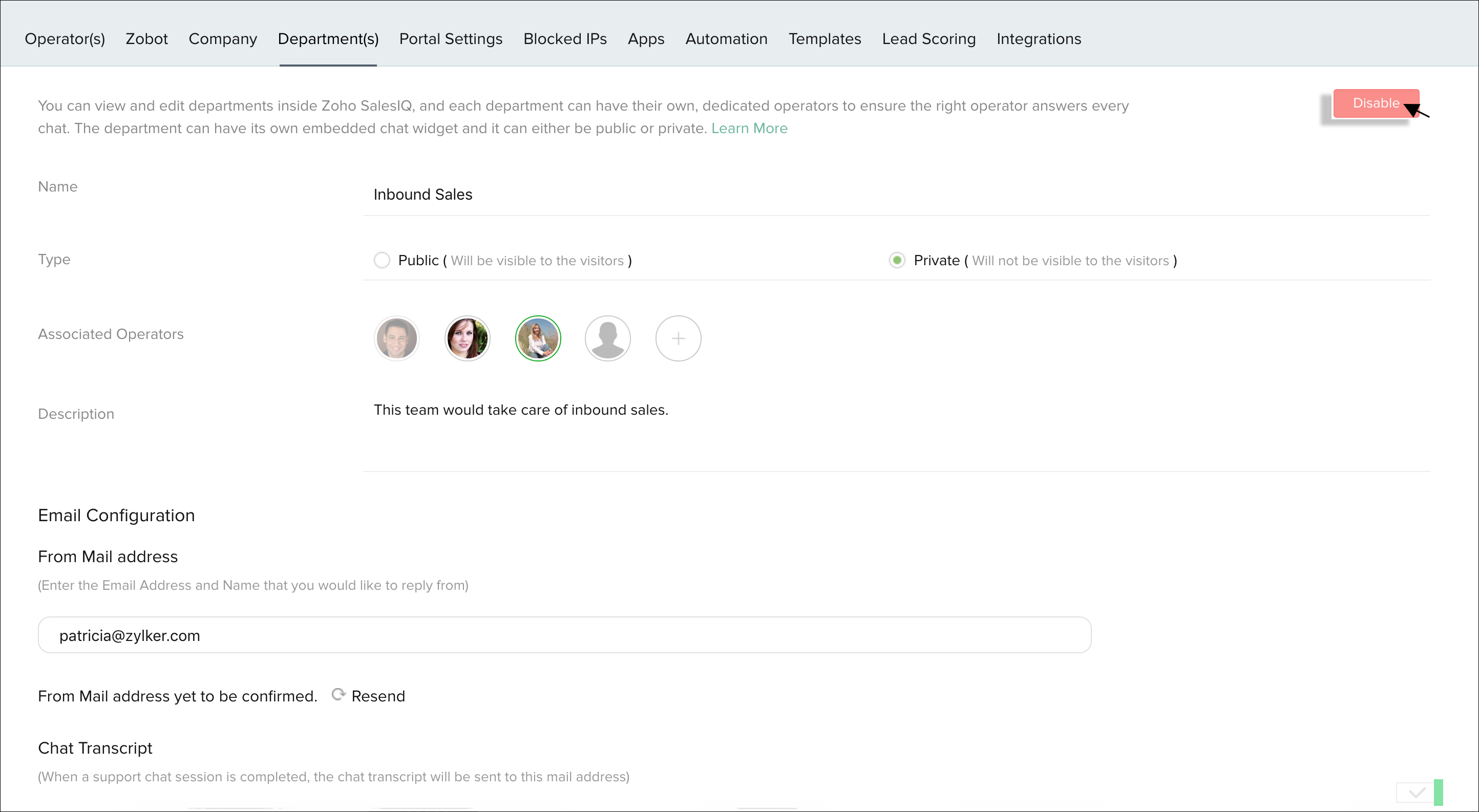This screenshot has width=1479, height=812.
Task: Switch to the Portal Settings tab
Action: coord(451,39)
